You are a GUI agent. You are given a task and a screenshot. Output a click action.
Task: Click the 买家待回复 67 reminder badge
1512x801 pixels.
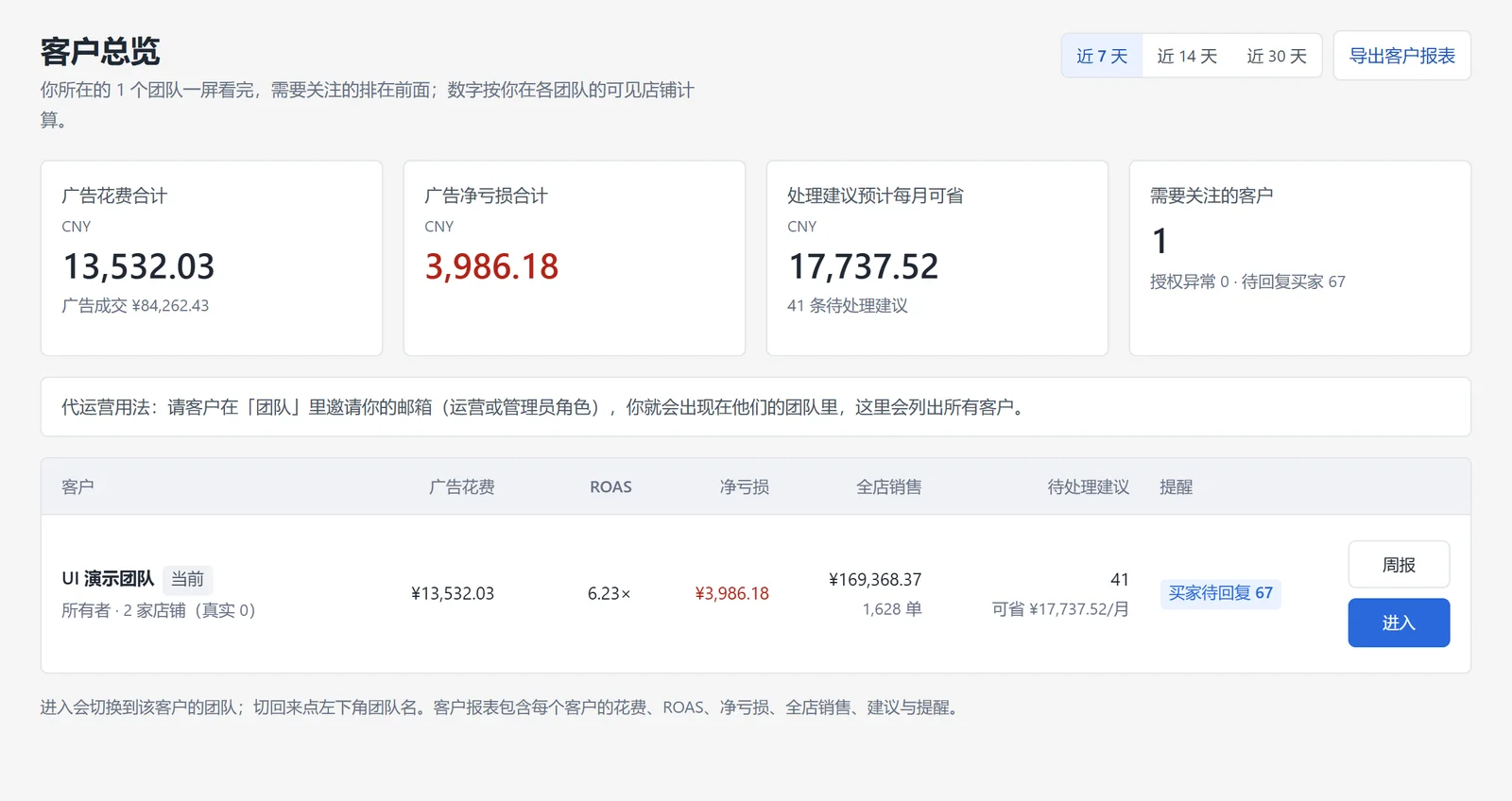coord(1220,593)
